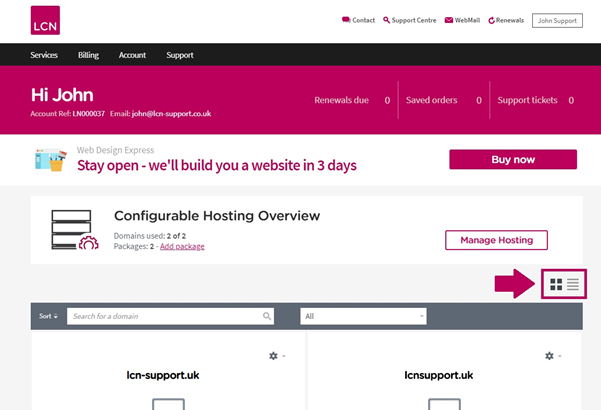Viewport: 601px width, 410px height.
Task: Click the Add package link
Action: tap(182, 246)
